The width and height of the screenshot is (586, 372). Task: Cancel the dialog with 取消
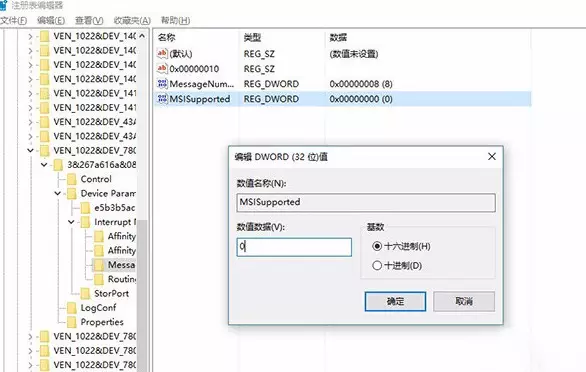click(x=464, y=301)
